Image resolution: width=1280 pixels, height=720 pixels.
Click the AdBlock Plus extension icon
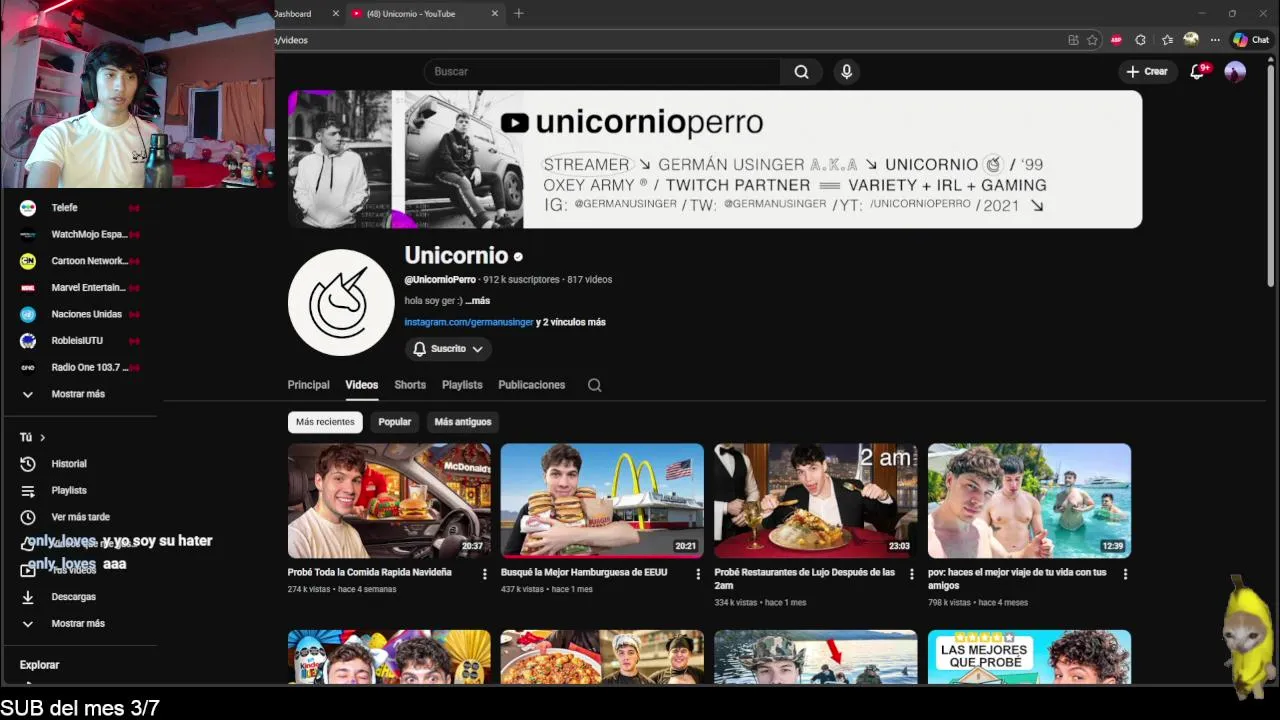pyautogui.click(x=1116, y=40)
